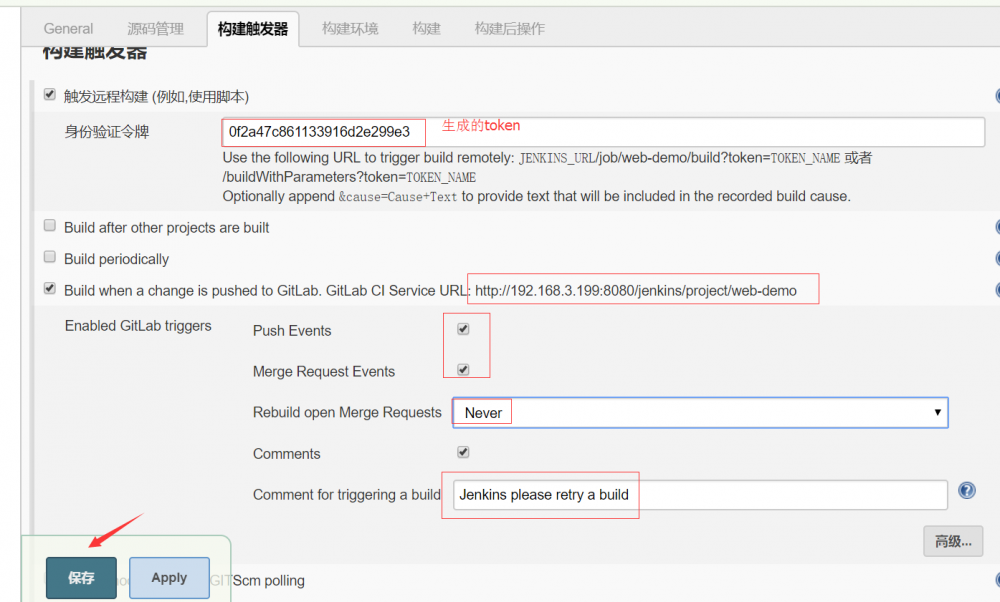Open help for Build after other projects are built
This screenshot has width=1000, height=602.
click(996, 227)
